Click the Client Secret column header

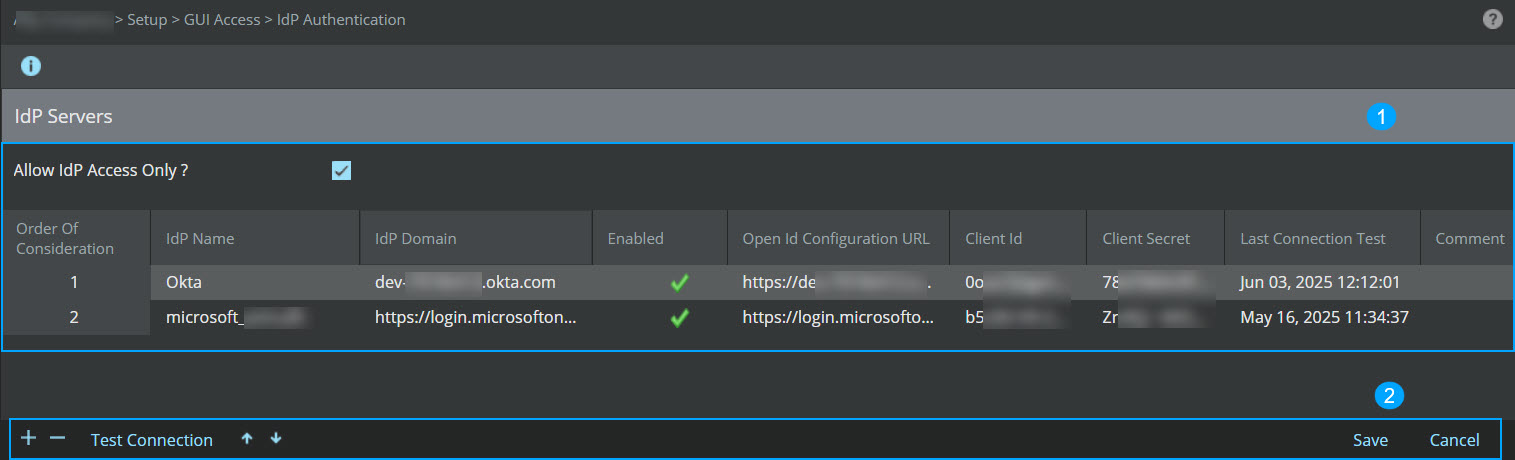[x=1155, y=238]
